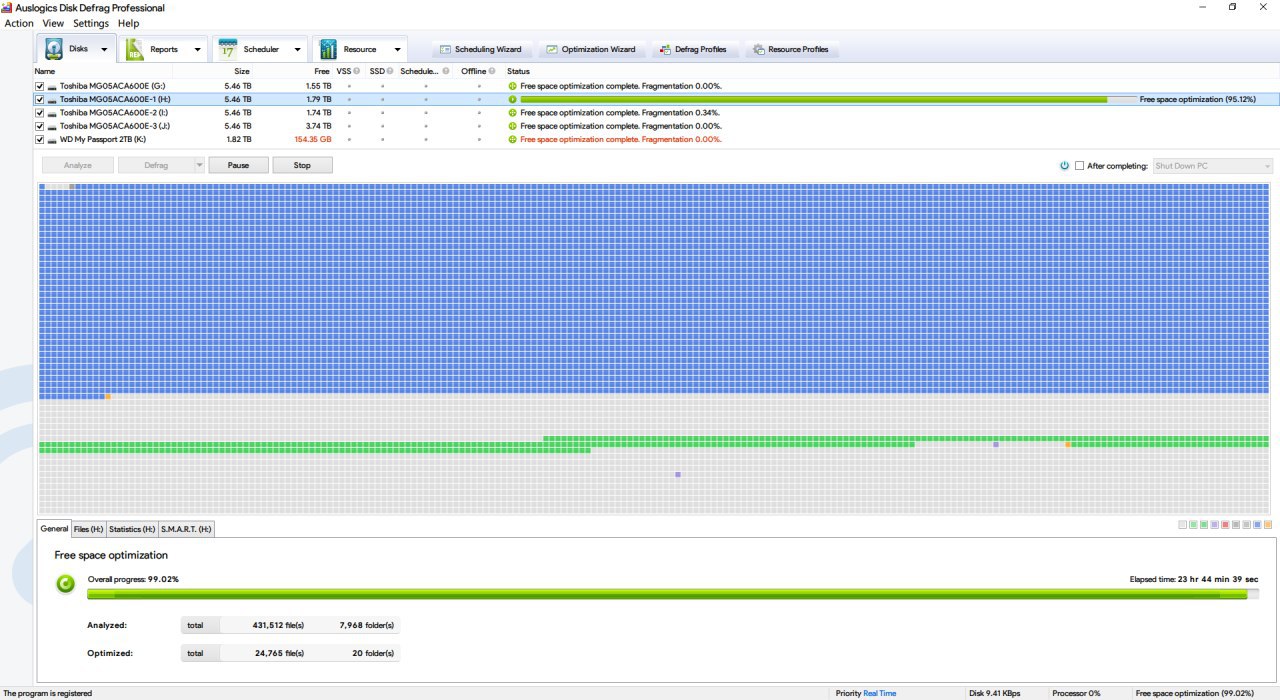Click the red legend color swatch

[1225, 525]
